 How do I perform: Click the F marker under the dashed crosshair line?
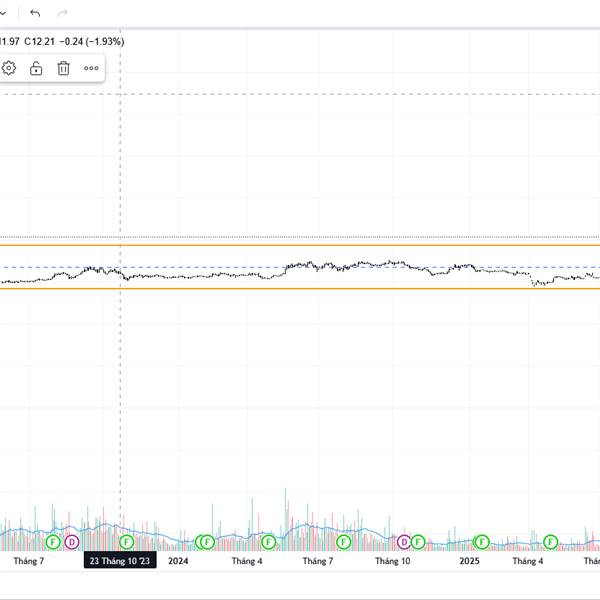click(x=127, y=542)
